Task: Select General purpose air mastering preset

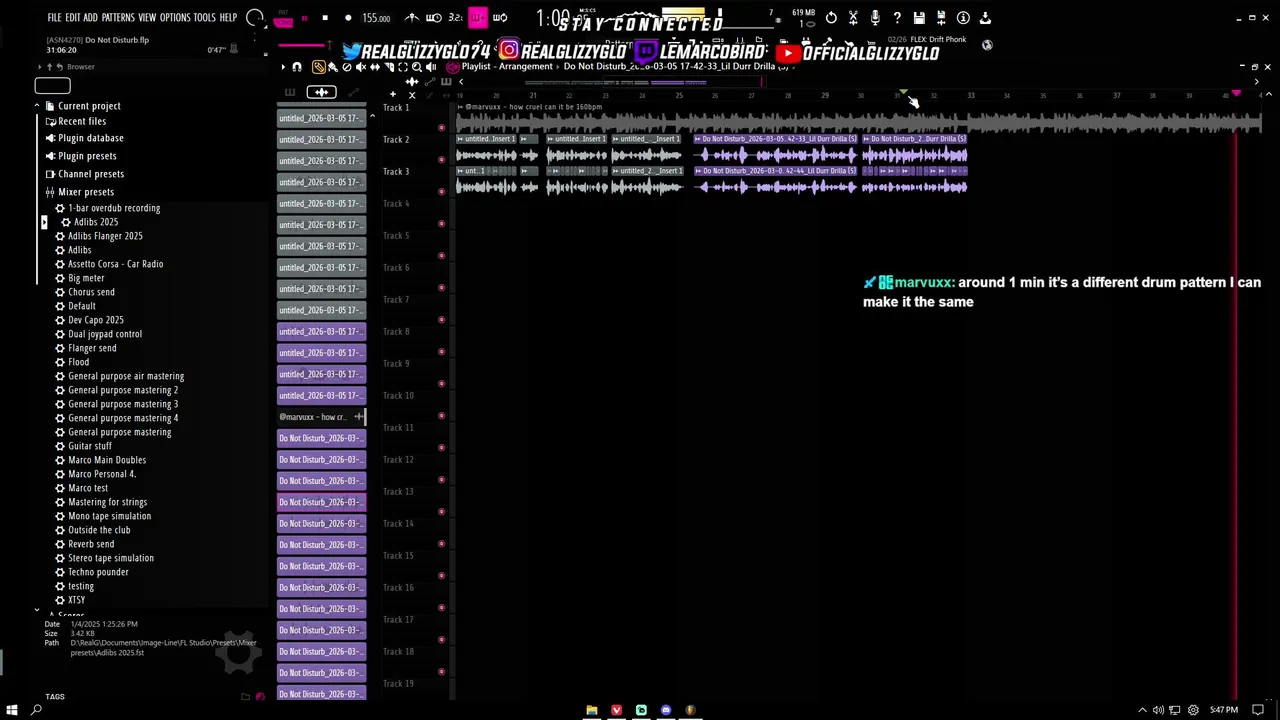Action: click(126, 376)
